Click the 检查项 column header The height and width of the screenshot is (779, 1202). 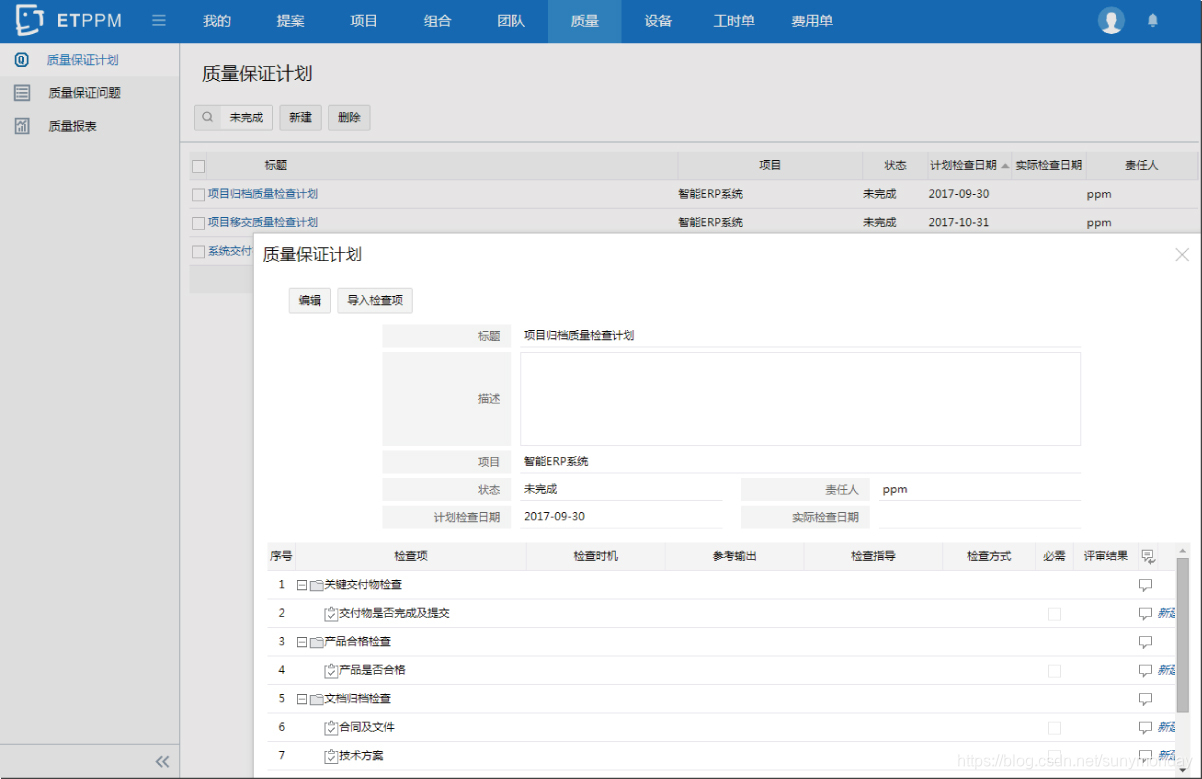pyautogui.click(x=411, y=556)
